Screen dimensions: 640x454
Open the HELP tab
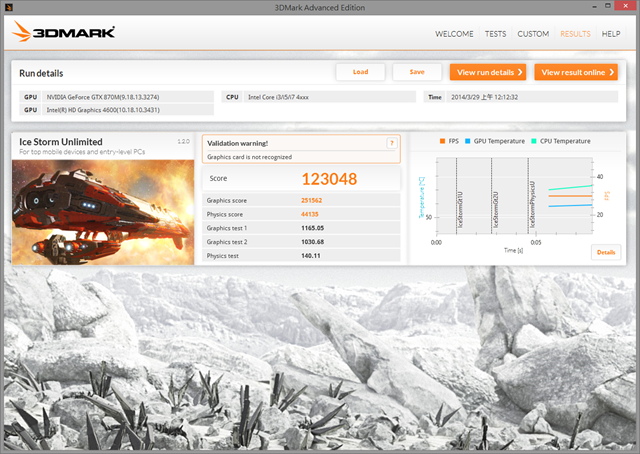(x=611, y=34)
